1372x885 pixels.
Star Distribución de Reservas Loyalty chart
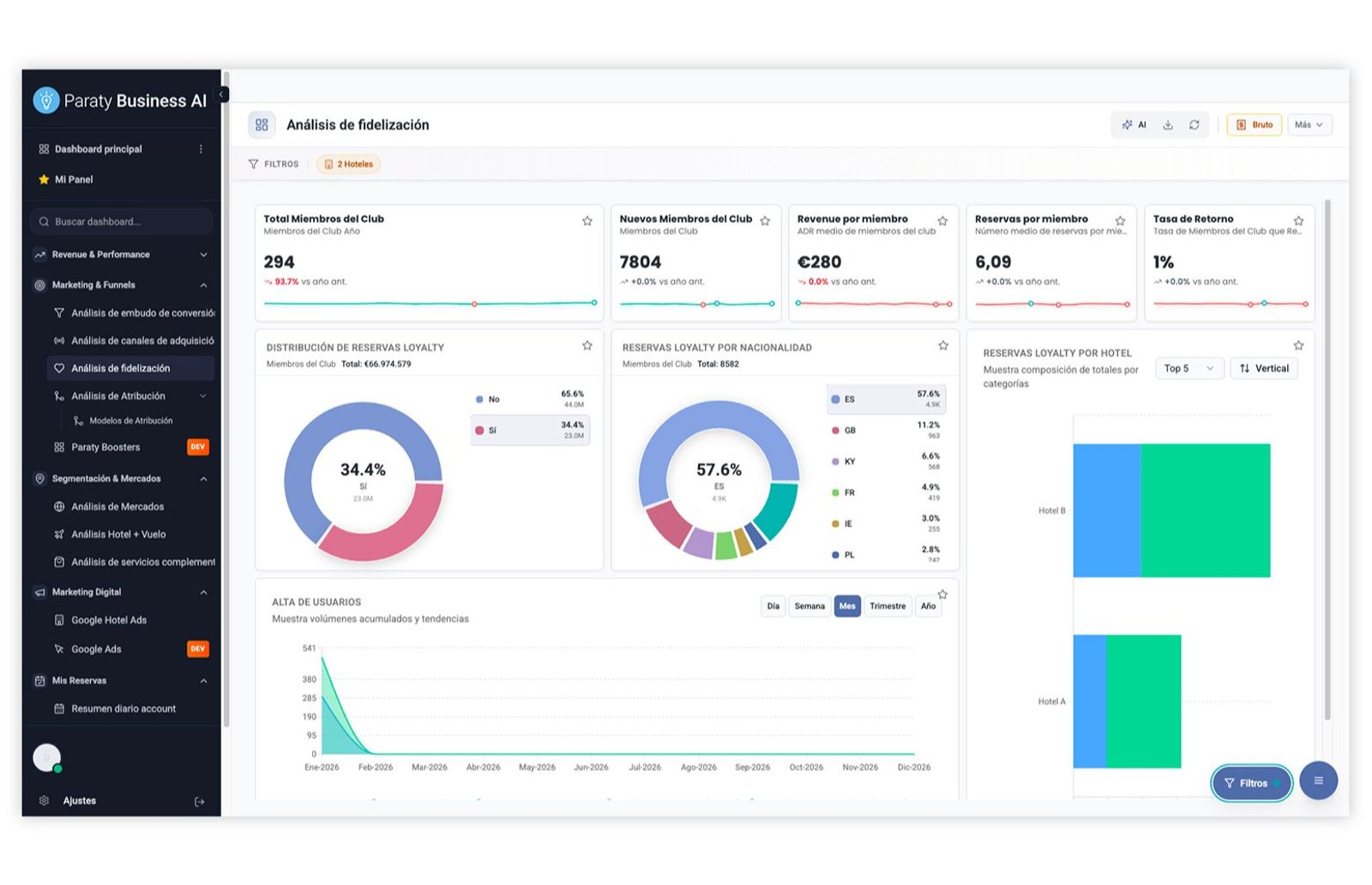[587, 346]
